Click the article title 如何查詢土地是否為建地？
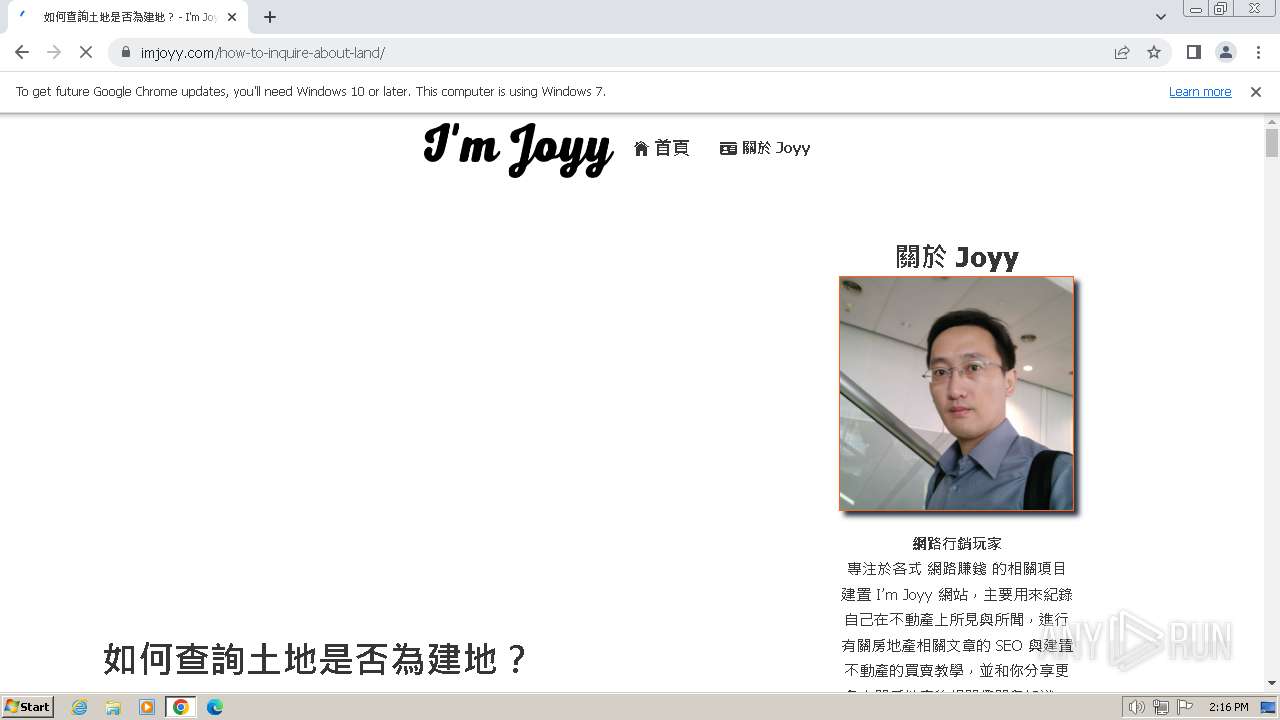Image resolution: width=1280 pixels, height=720 pixels. tap(315, 660)
